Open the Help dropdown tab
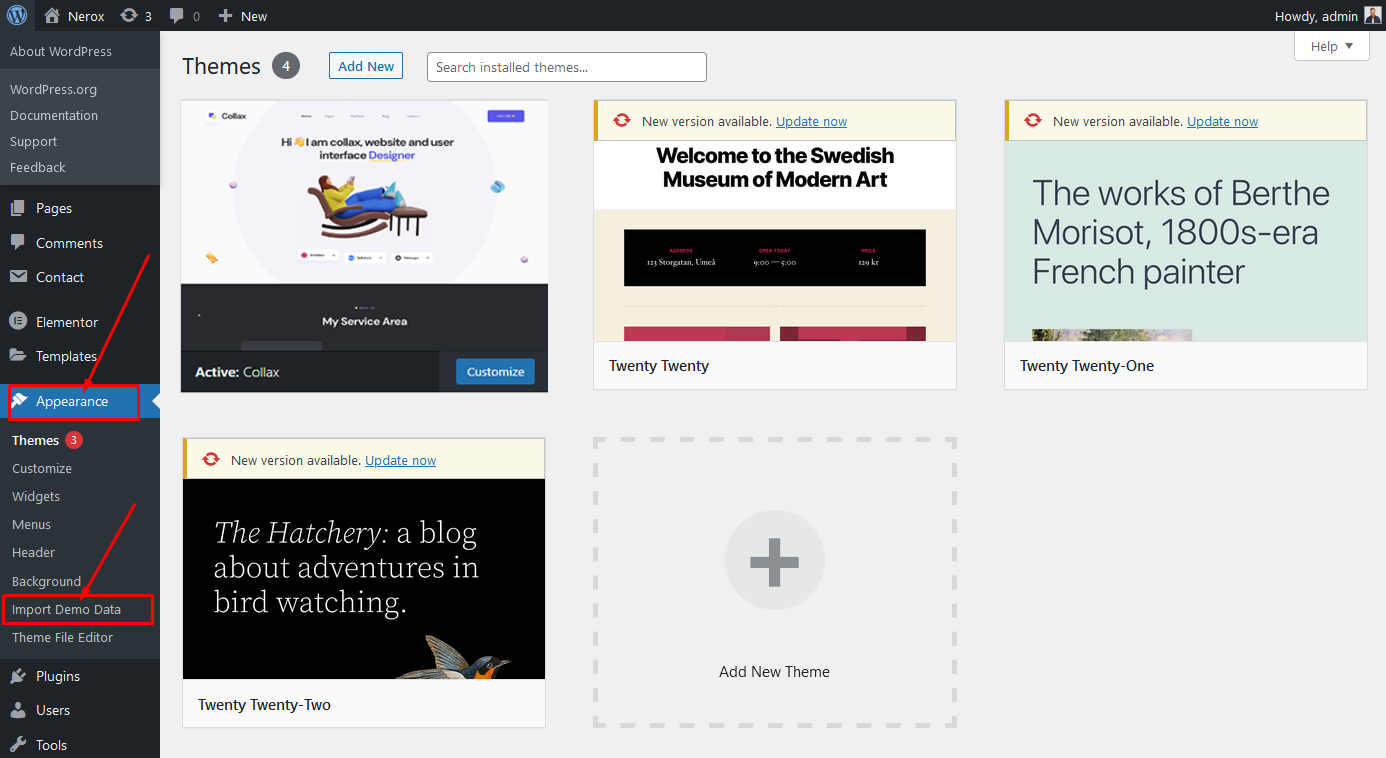The image size is (1386, 758). [1332, 46]
